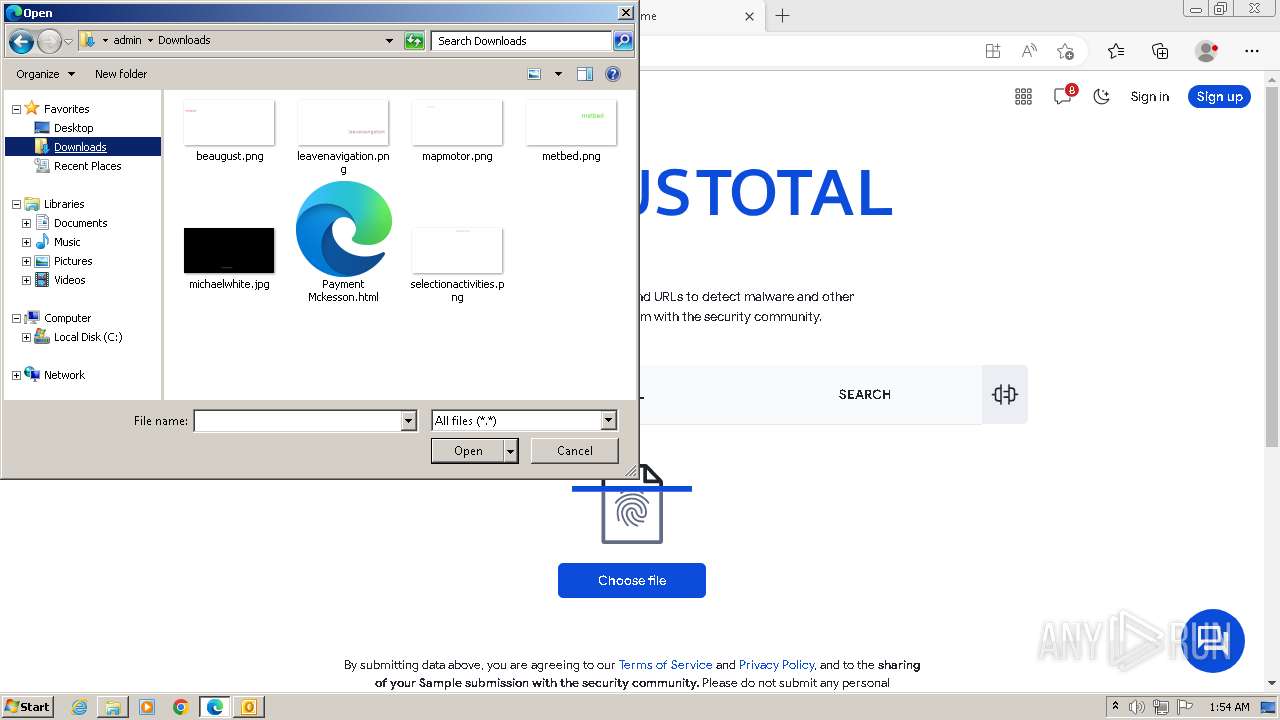The width and height of the screenshot is (1280, 720).
Task: Expand the Pictures library node
Action: click(x=26, y=261)
